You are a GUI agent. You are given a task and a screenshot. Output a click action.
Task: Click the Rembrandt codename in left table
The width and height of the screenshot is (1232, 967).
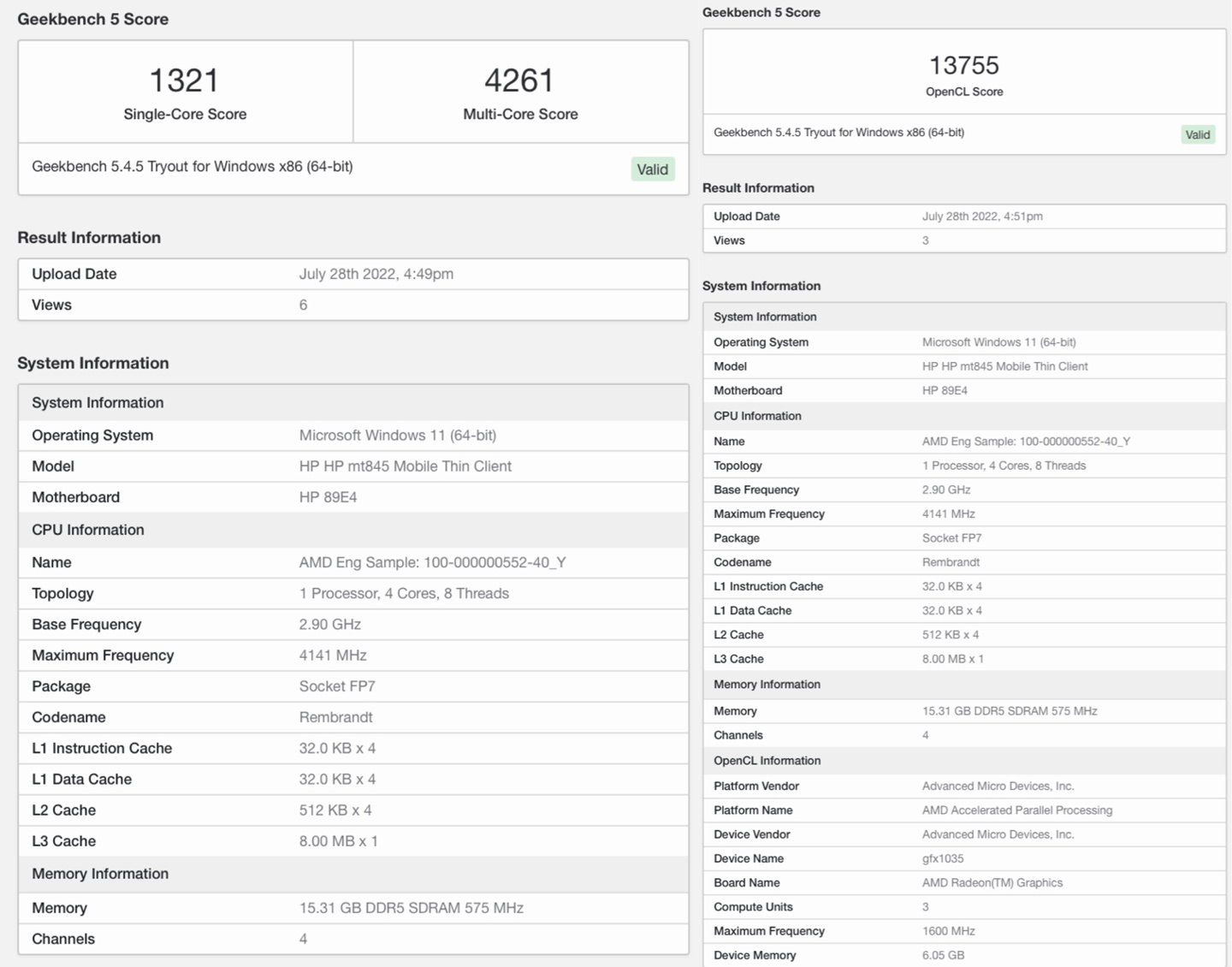point(335,717)
